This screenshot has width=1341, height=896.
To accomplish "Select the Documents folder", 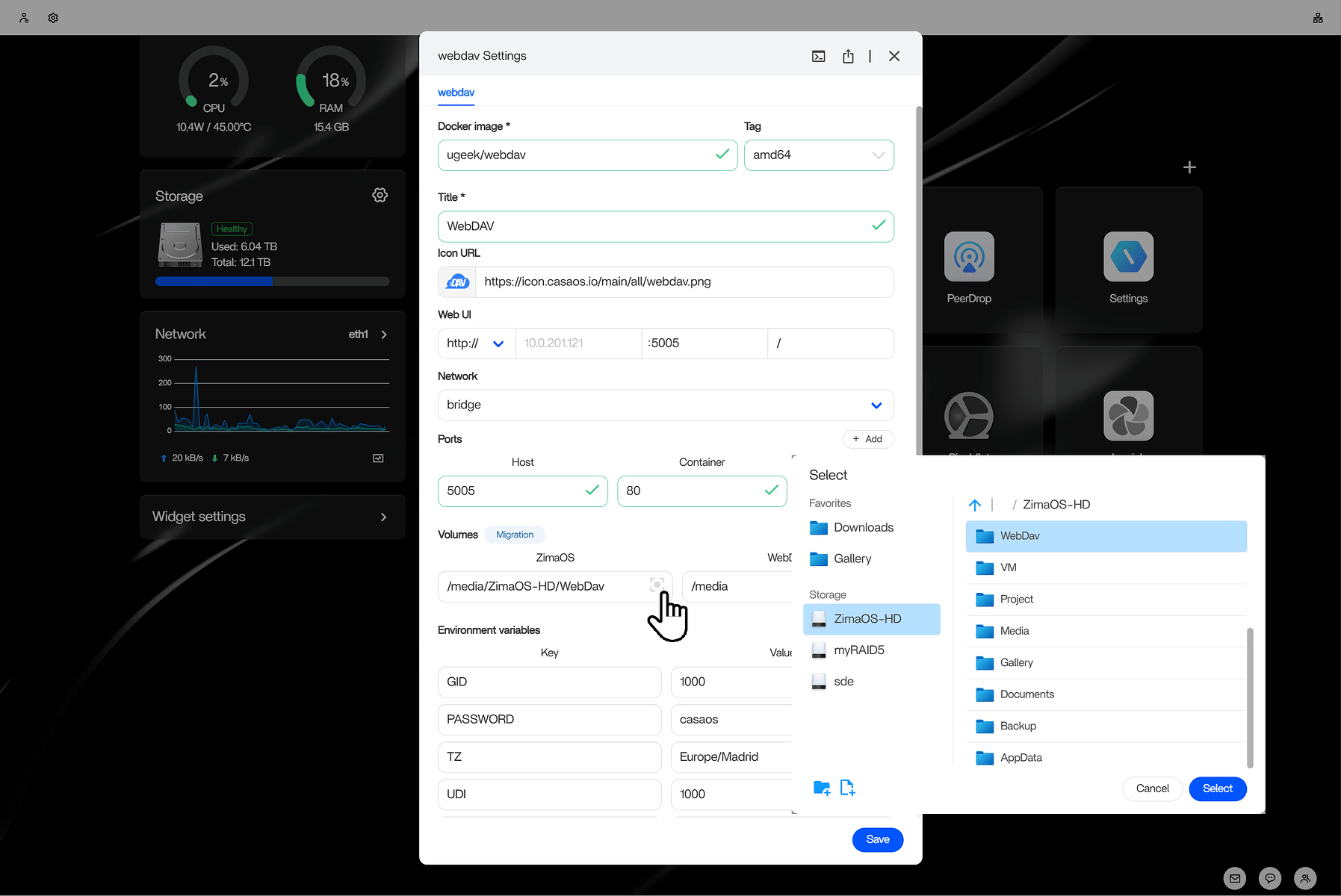I will point(1106,694).
